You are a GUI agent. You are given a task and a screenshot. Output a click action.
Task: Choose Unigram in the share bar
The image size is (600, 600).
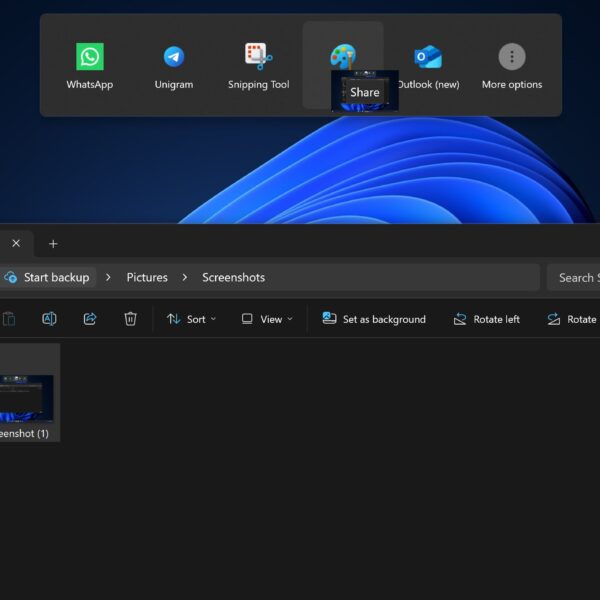coord(174,66)
